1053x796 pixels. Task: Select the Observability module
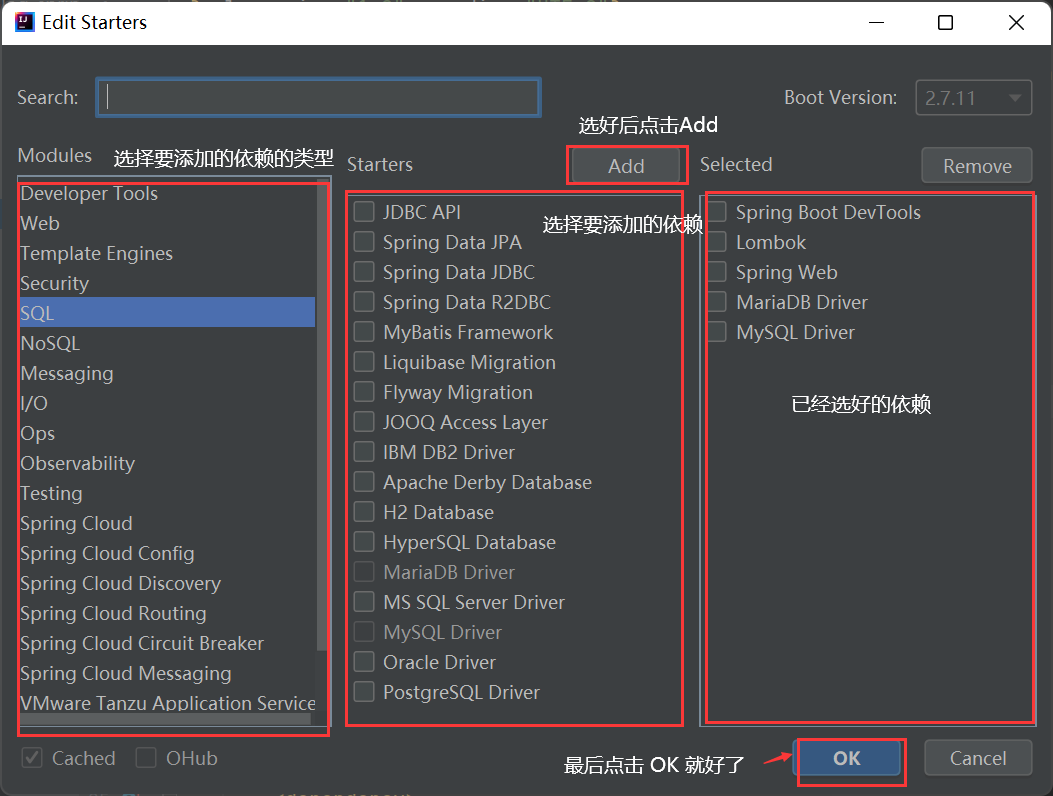pos(167,463)
